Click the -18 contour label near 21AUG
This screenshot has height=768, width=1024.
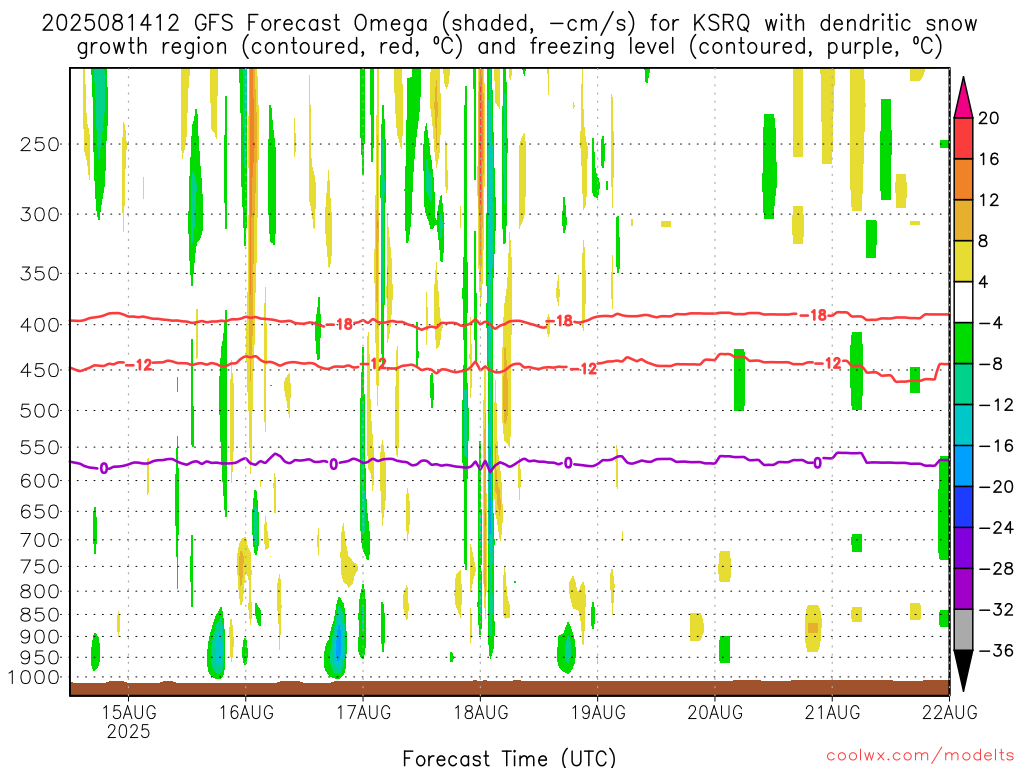point(814,315)
